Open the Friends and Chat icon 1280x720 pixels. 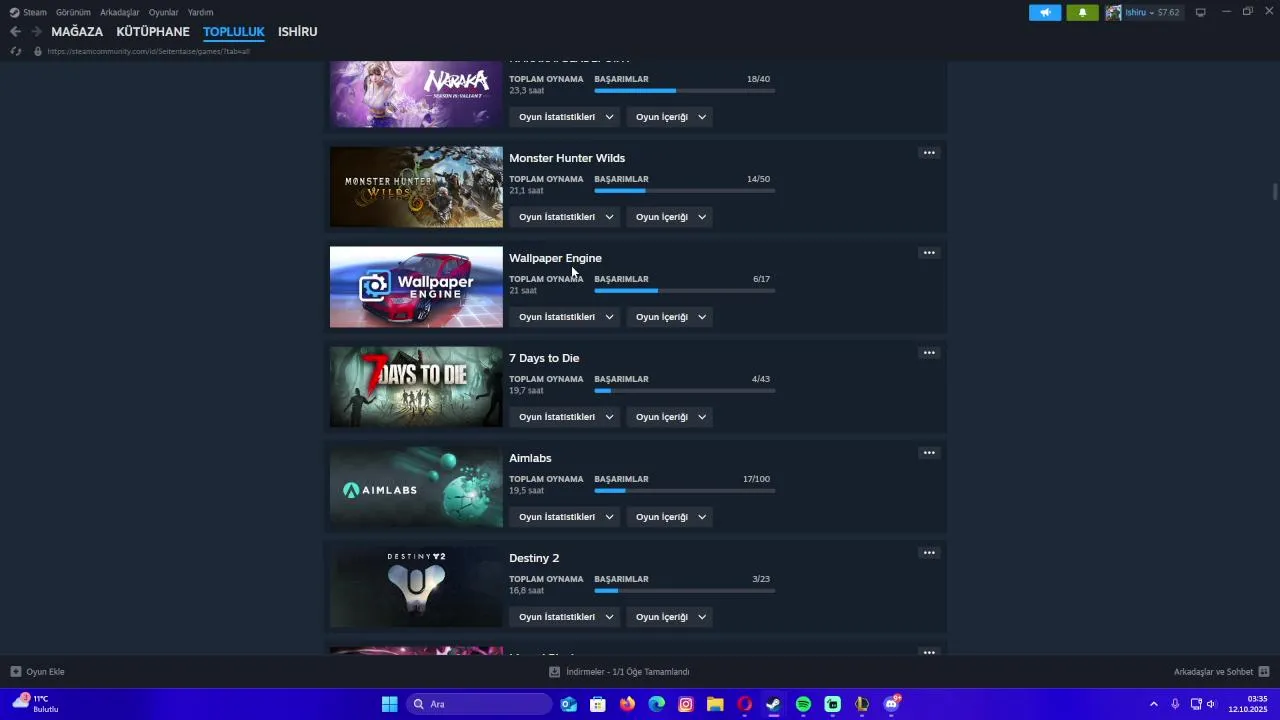point(1264,672)
